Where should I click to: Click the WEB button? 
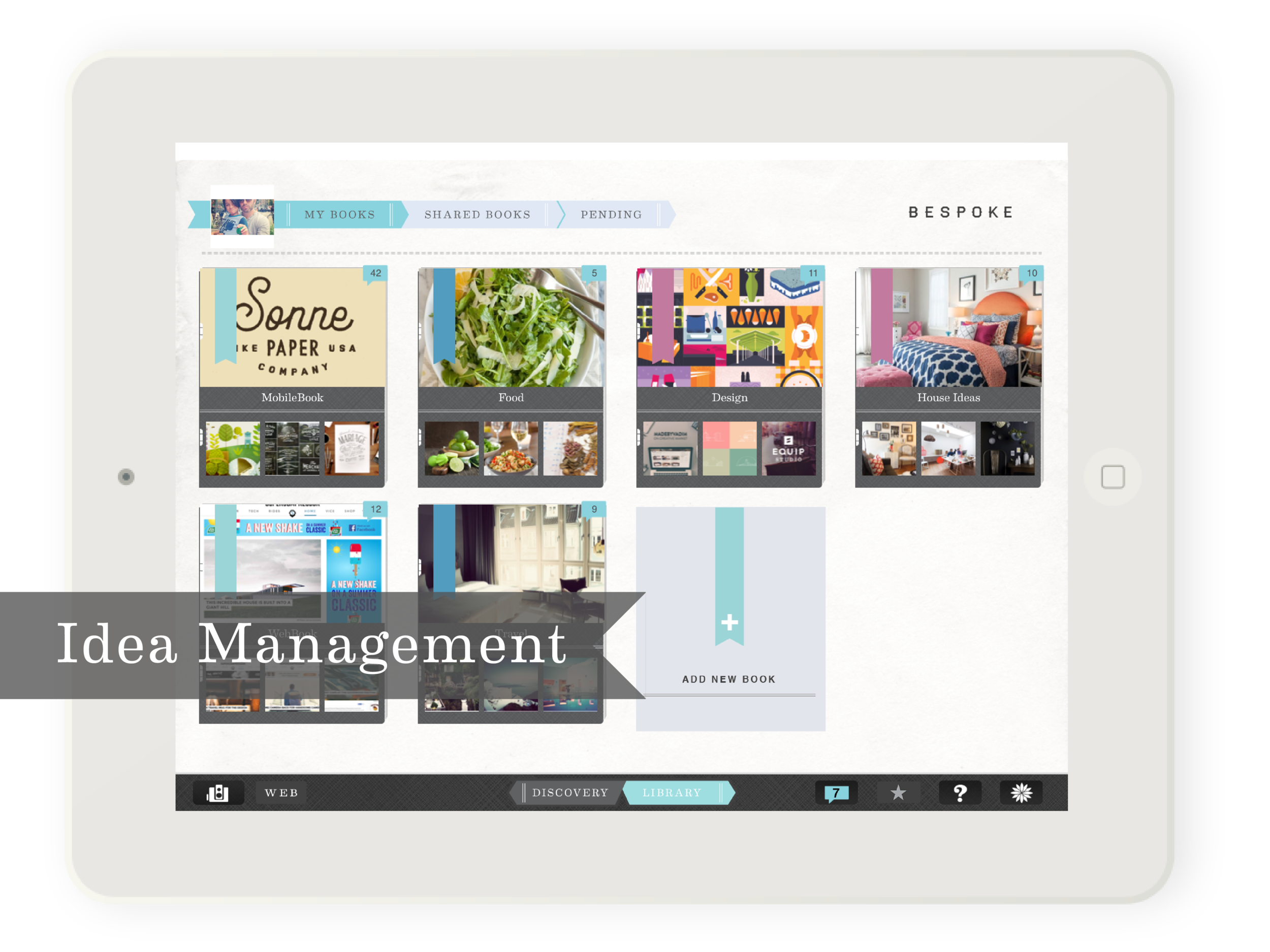[281, 793]
